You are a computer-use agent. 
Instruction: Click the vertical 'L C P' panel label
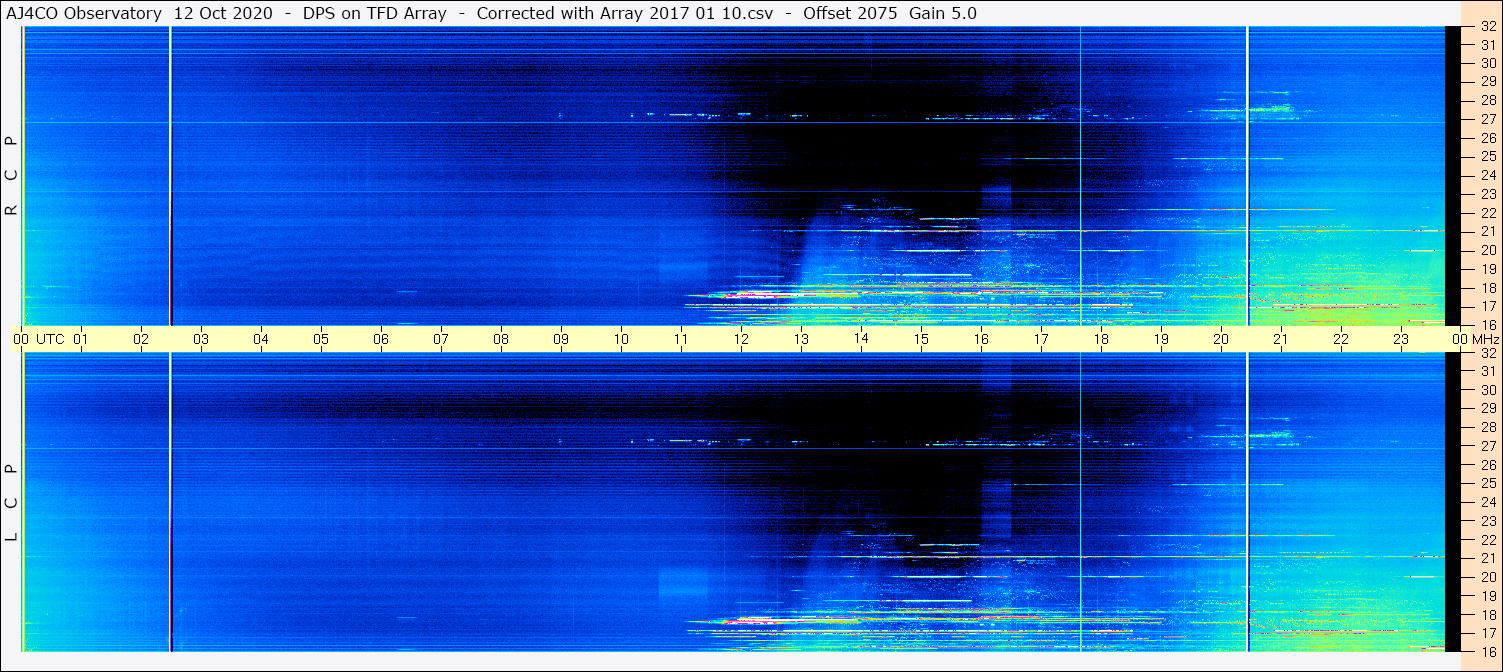(x=12, y=502)
